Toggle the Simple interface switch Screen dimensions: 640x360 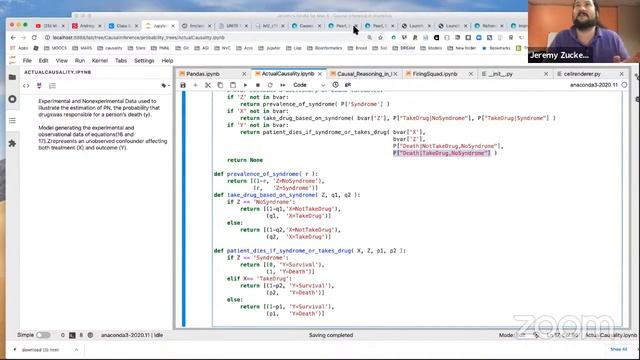43,335
